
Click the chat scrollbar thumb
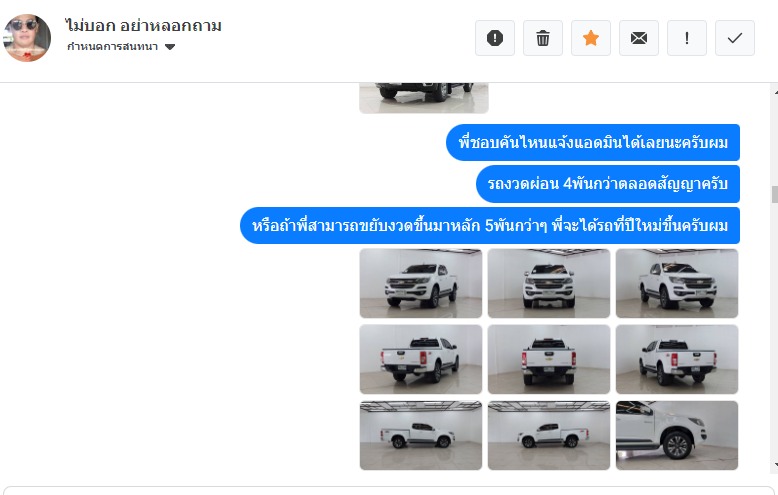coord(775,194)
